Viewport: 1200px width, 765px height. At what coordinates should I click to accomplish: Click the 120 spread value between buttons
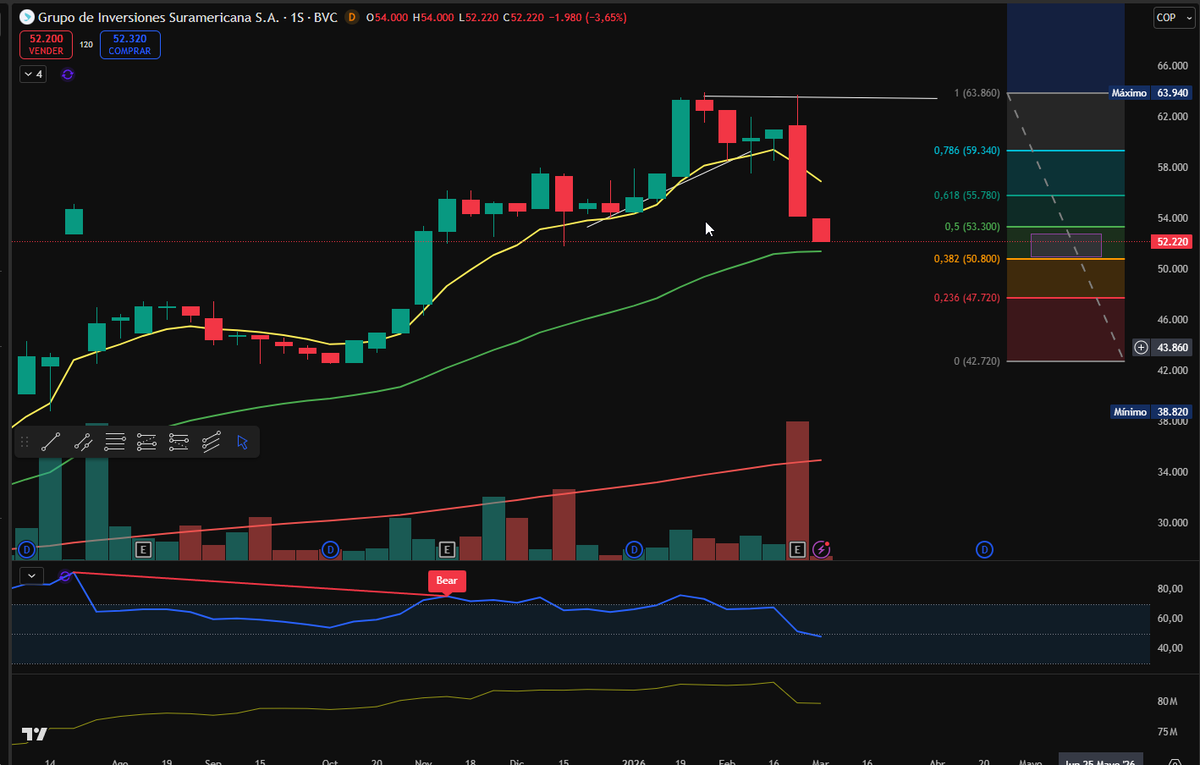pyautogui.click(x=87, y=44)
